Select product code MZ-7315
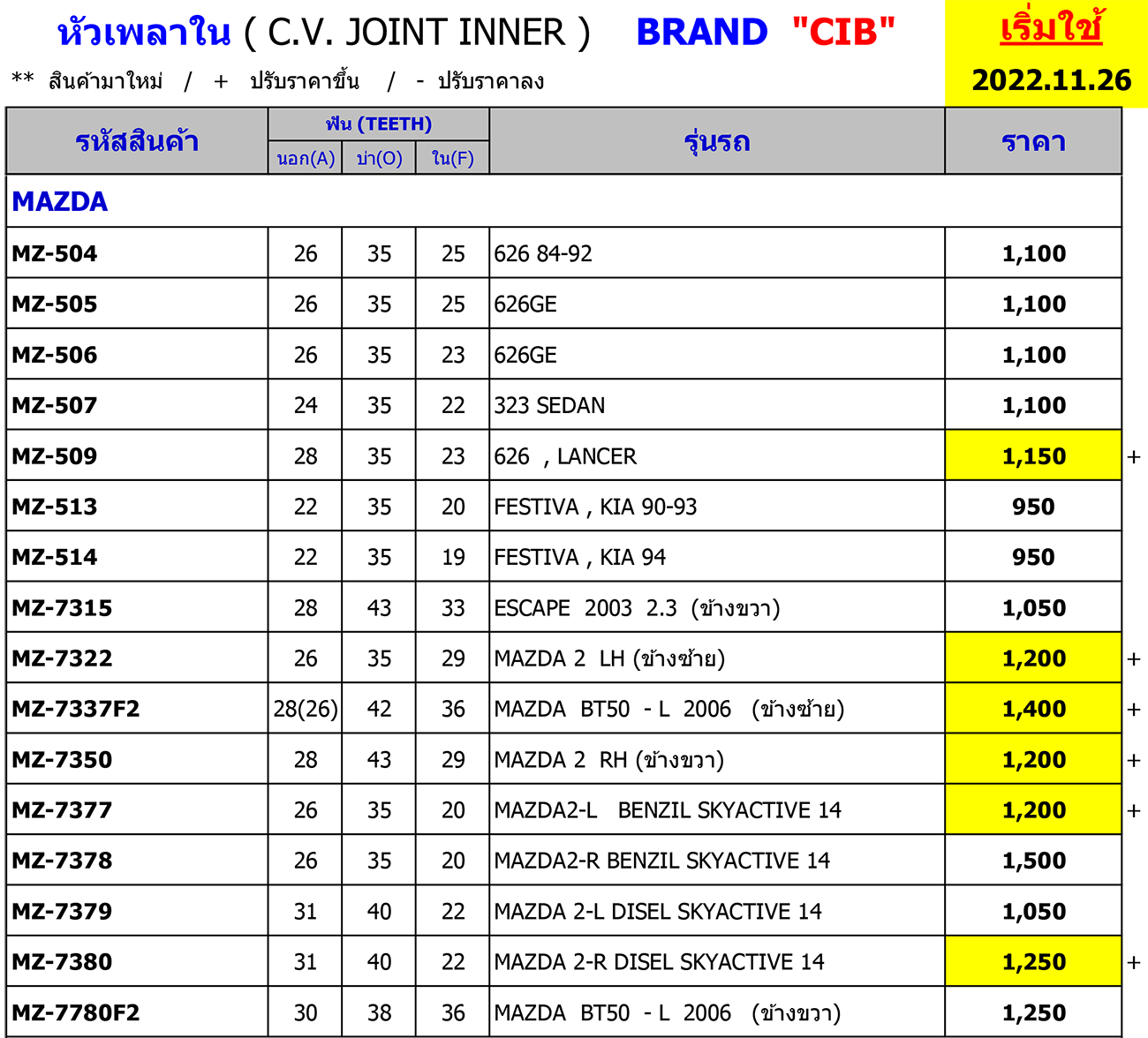The image size is (1148, 1038). pos(63,608)
